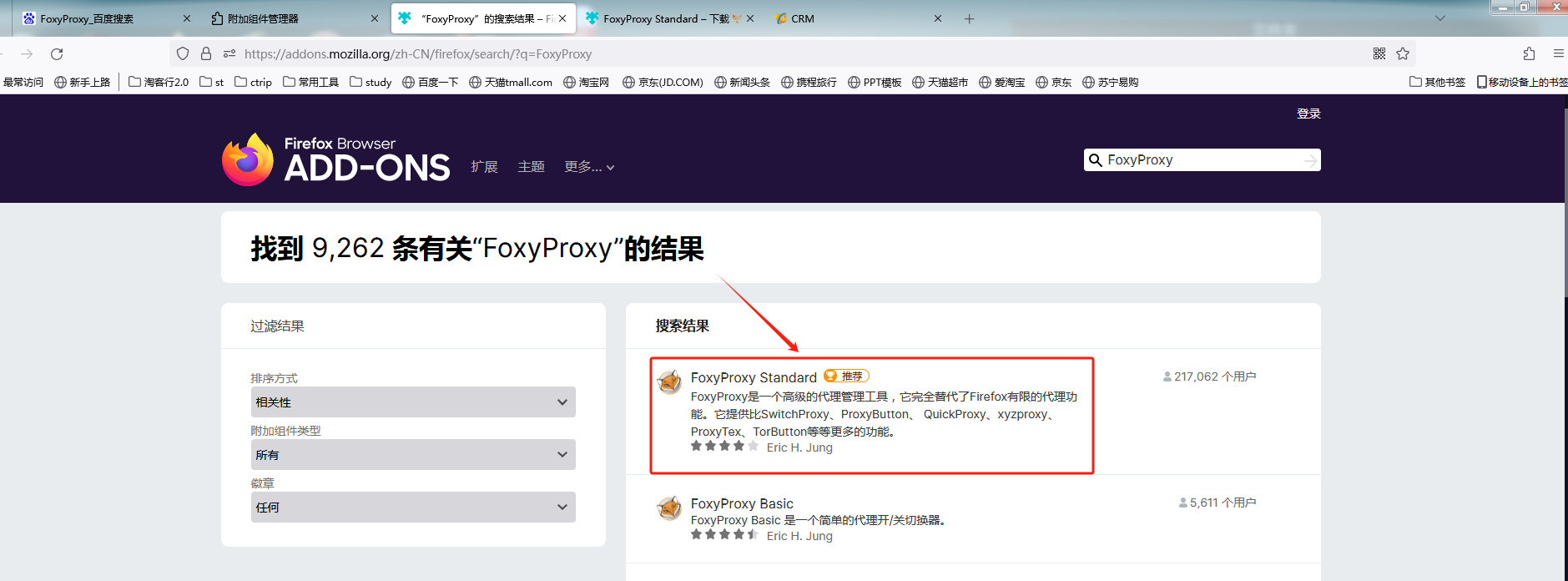
Task: Open the 其他书签 folder
Action: [1437, 82]
